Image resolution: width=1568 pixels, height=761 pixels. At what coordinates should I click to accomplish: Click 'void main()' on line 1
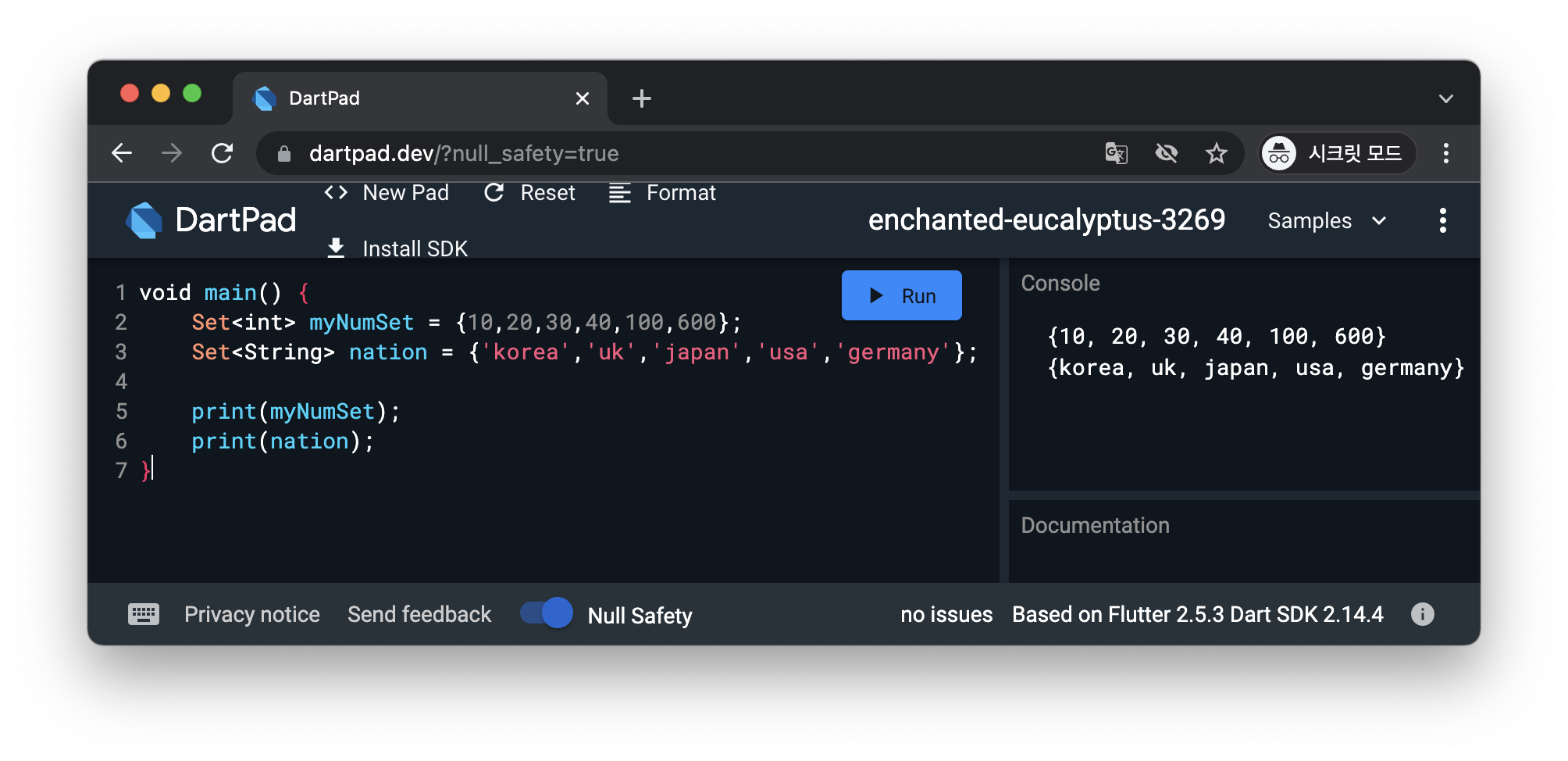[x=210, y=293]
